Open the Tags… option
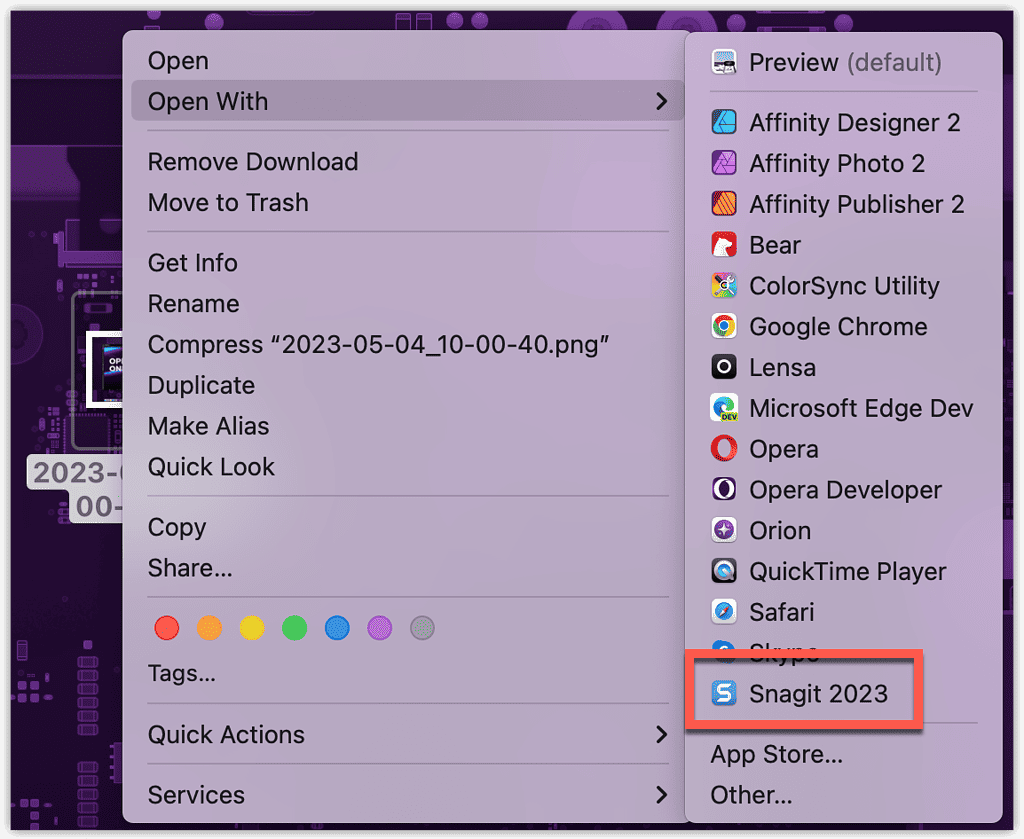Viewport: 1024px width, 839px height. pyautogui.click(x=408, y=673)
